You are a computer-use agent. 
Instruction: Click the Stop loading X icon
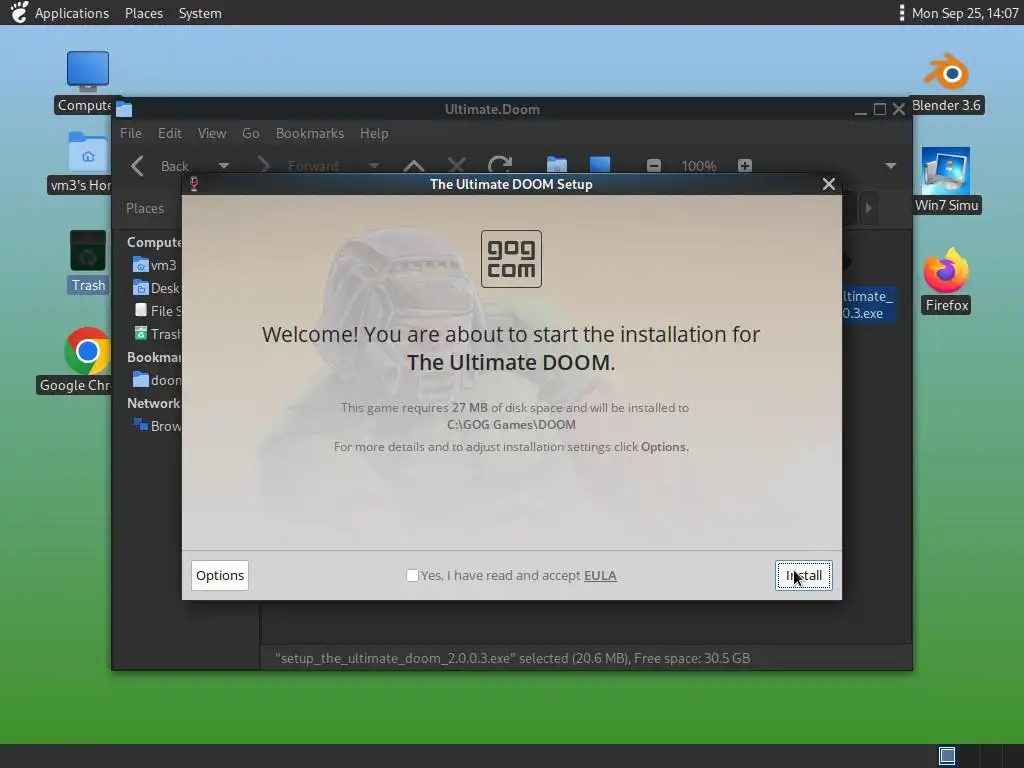tap(456, 165)
